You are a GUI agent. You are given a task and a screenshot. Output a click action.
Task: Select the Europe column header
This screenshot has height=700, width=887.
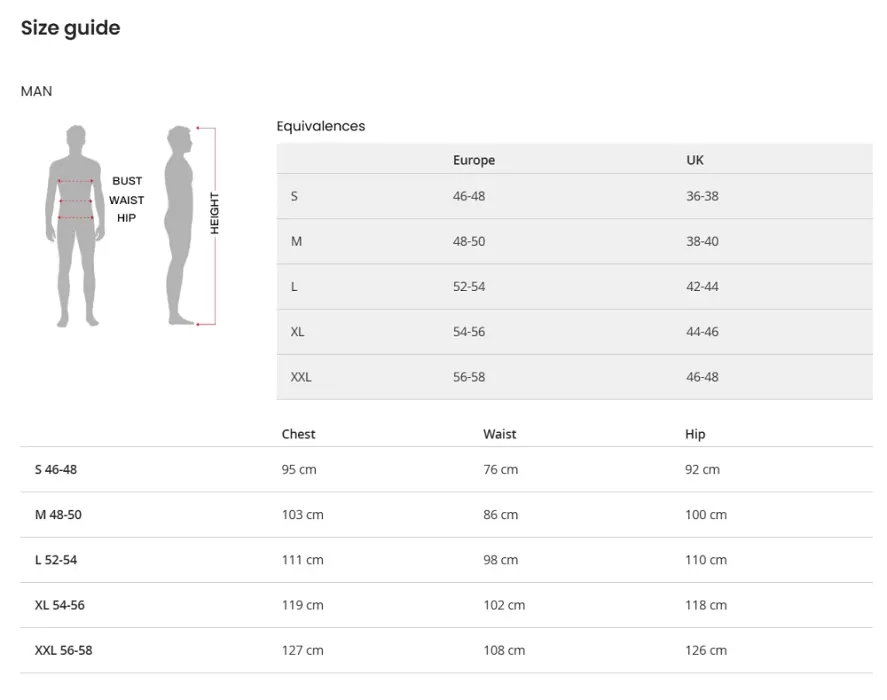pyautogui.click(x=474, y=160)
